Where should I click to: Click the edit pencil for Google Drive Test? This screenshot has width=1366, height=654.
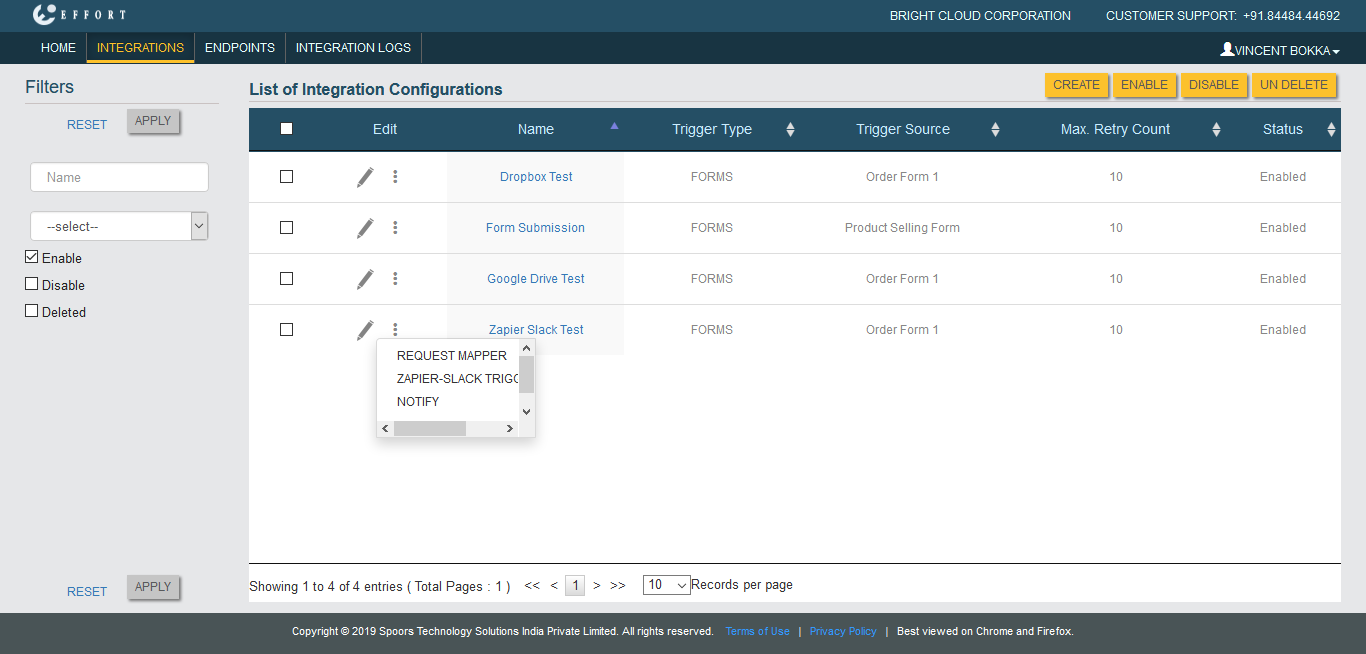pyautogui.click(x=365, y=279)
